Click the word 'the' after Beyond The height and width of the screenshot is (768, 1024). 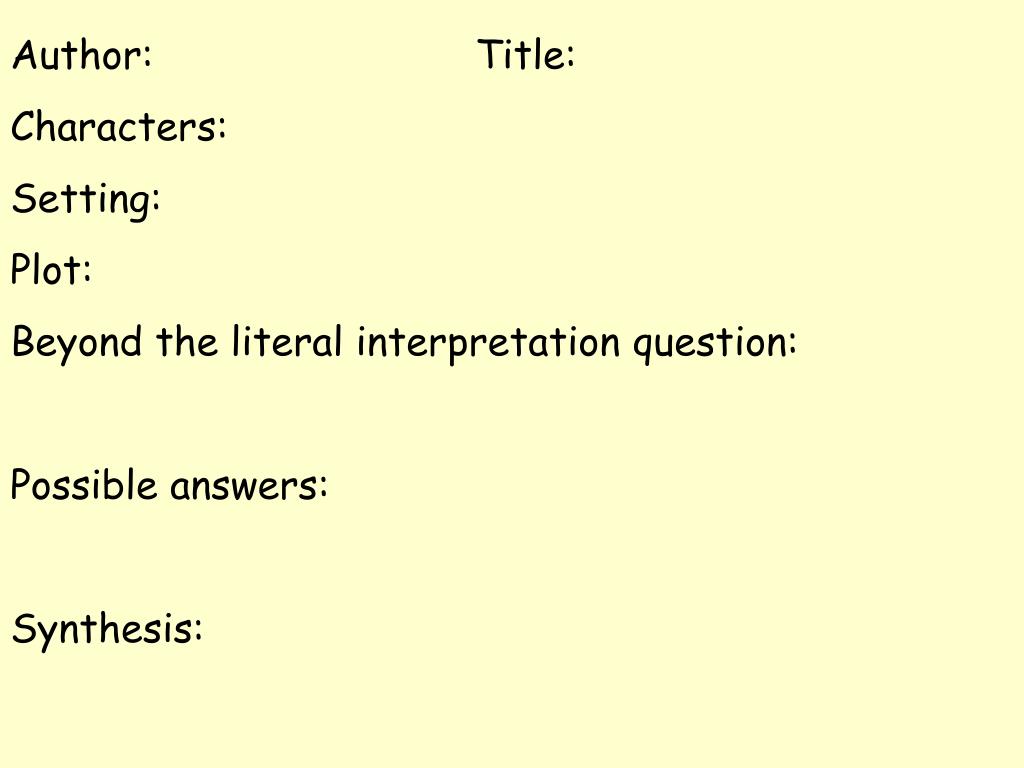tap(187, 341)
